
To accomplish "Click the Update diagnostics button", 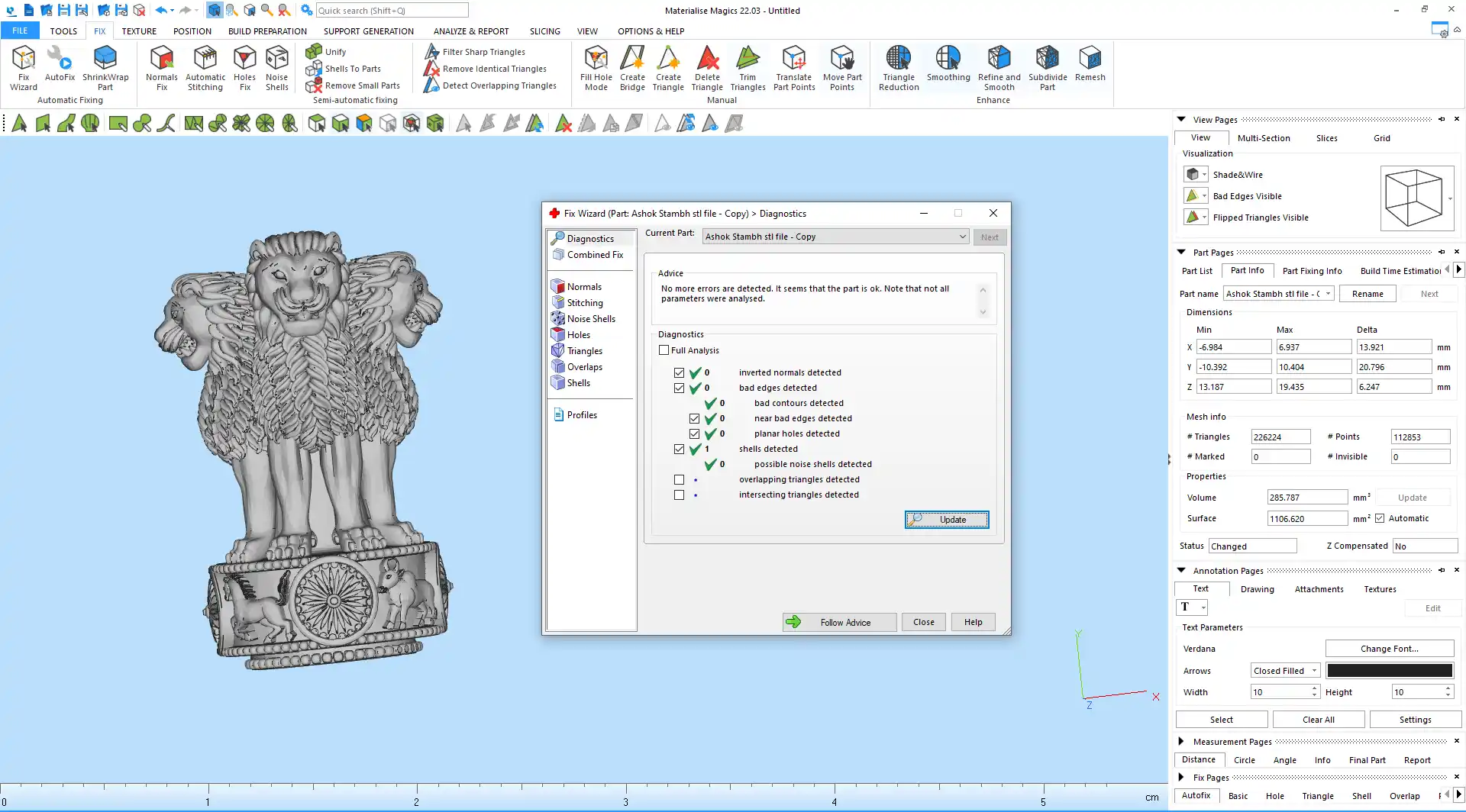I will click(946, 520).
